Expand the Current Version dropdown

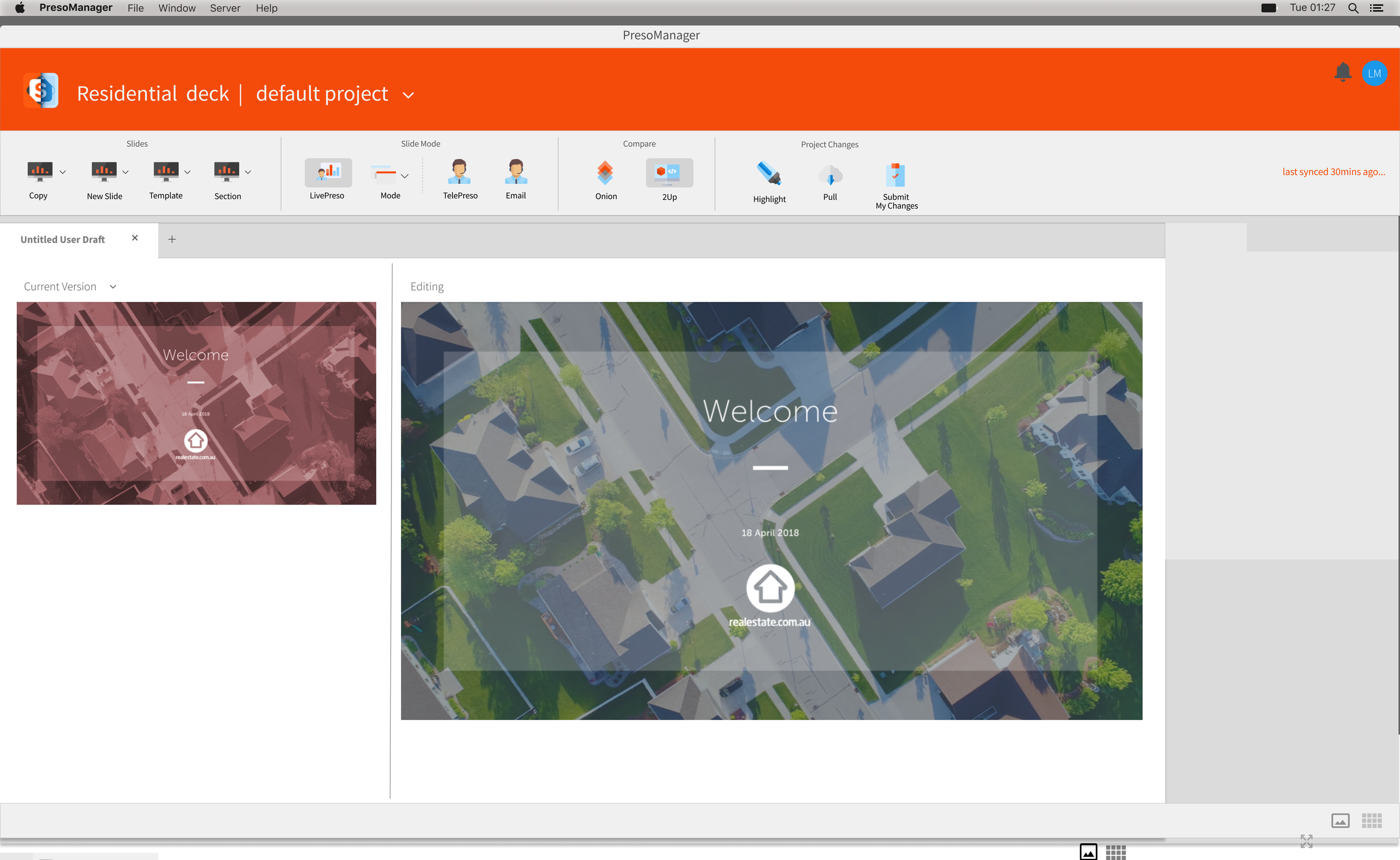[113, 287]
